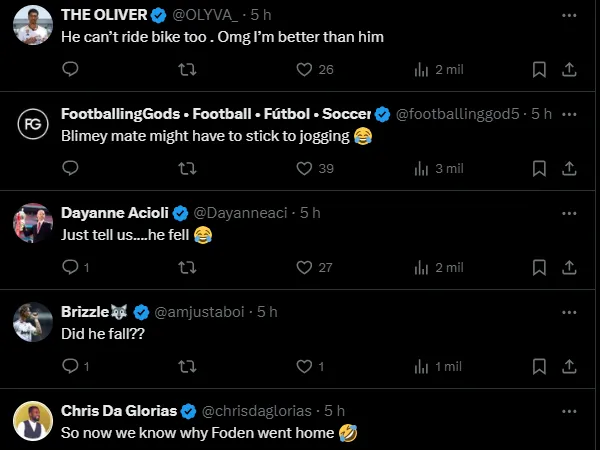This screenshot has height=450, width=600.
Task: Bookmark THE OLIVER's tweet
Action: [x=539, y=69]
